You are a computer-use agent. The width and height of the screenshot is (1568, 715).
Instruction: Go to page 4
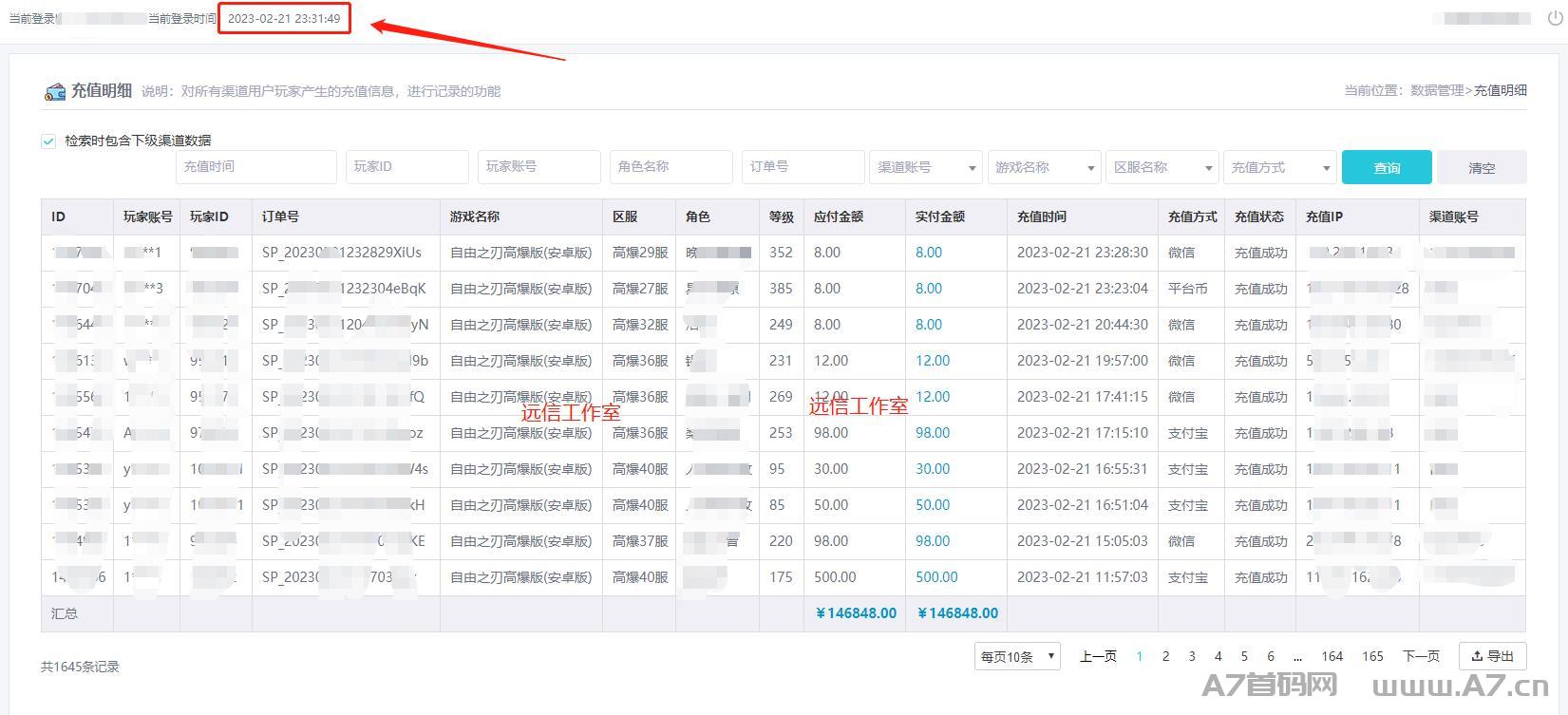(1218, 656)
